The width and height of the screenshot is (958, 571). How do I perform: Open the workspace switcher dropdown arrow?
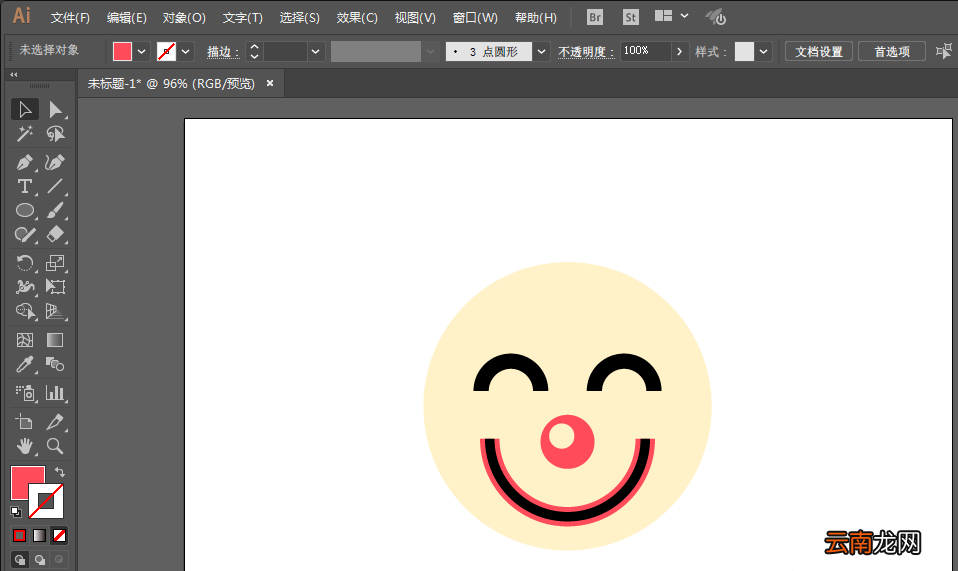[684, 16]
